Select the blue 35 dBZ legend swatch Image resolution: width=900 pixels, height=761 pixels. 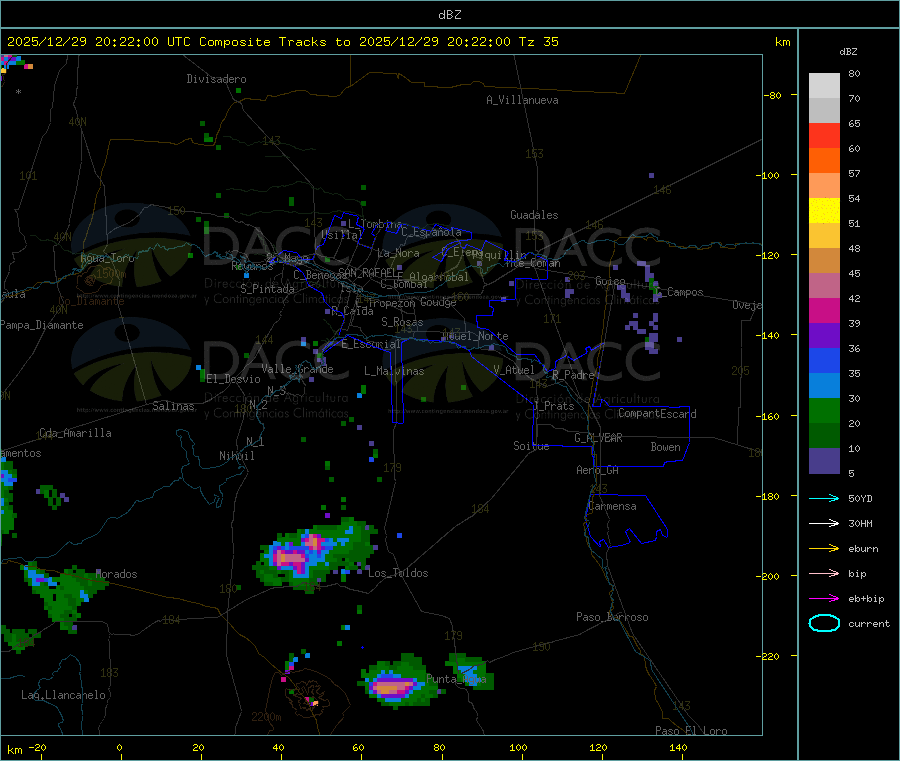[824, 360]
